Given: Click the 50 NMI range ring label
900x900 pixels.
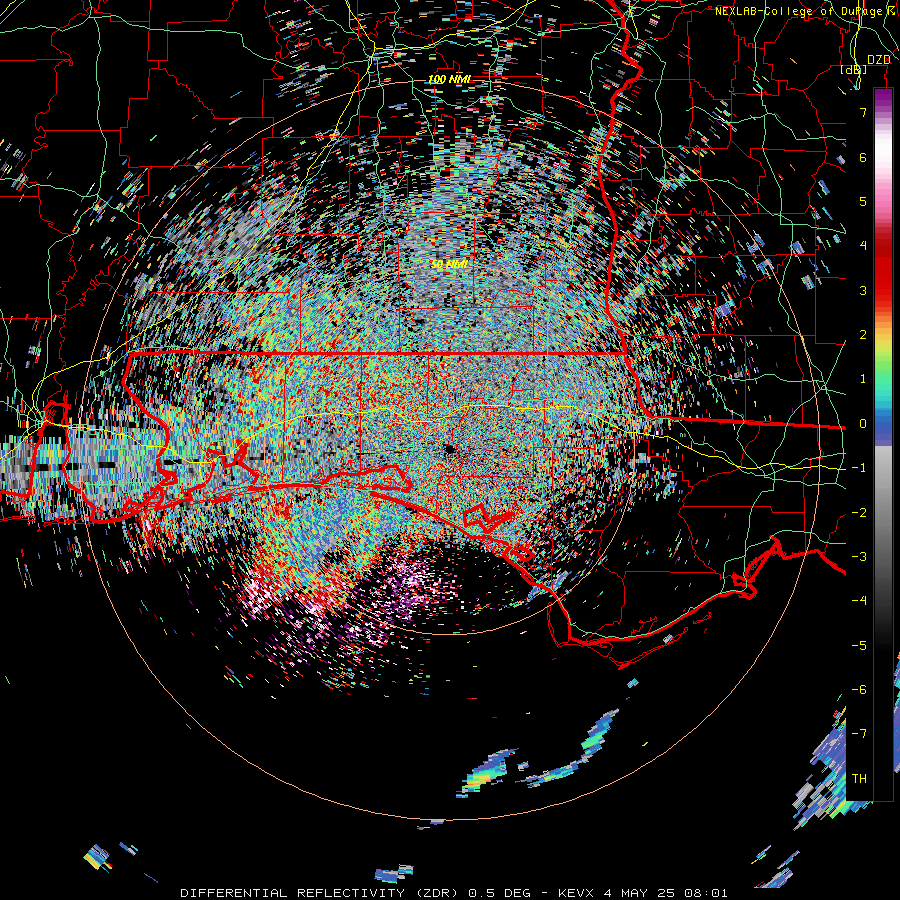Looking at the screenshot, I should point(449,264).
